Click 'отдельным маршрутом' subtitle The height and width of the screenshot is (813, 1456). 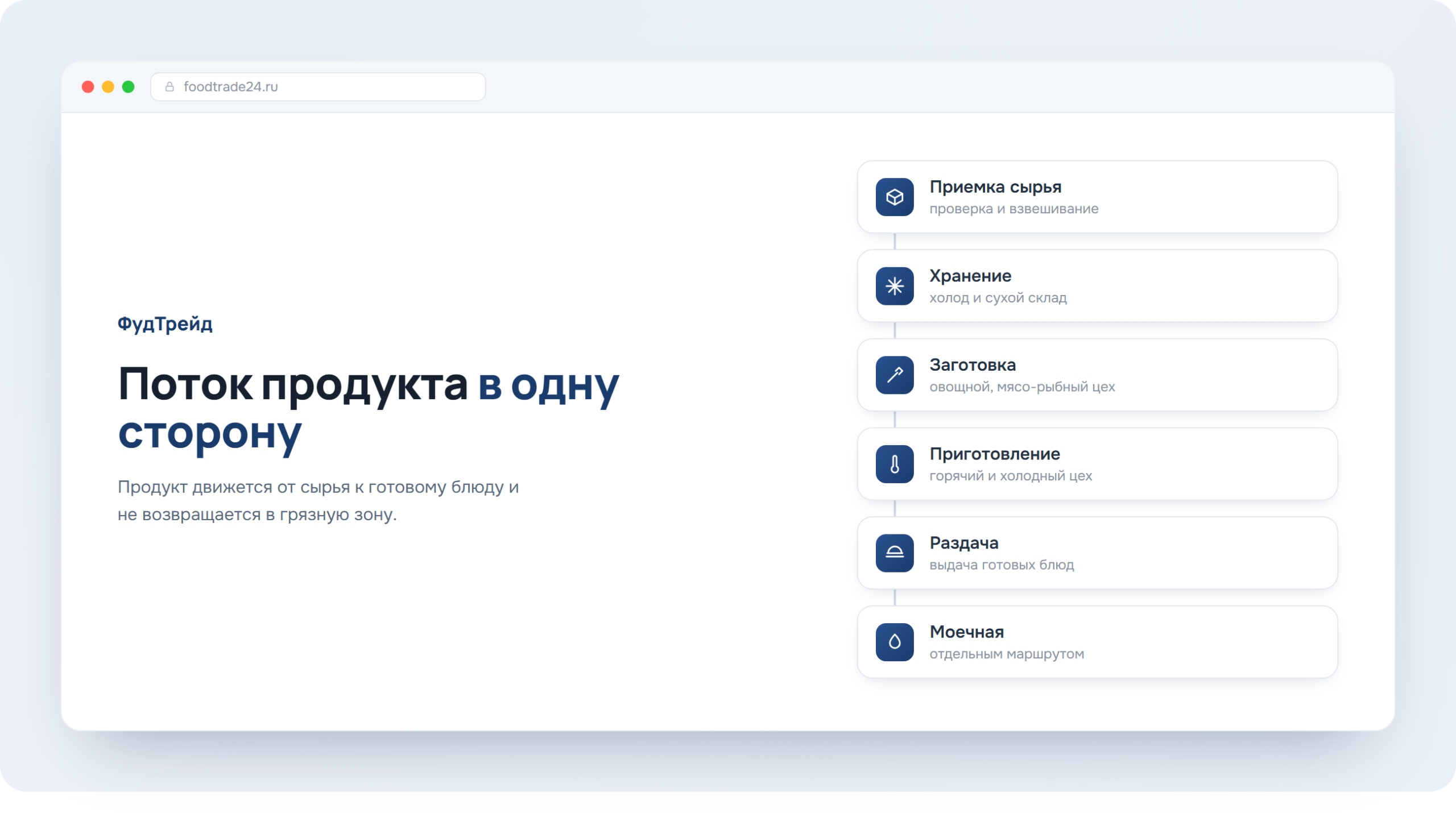1007,654
